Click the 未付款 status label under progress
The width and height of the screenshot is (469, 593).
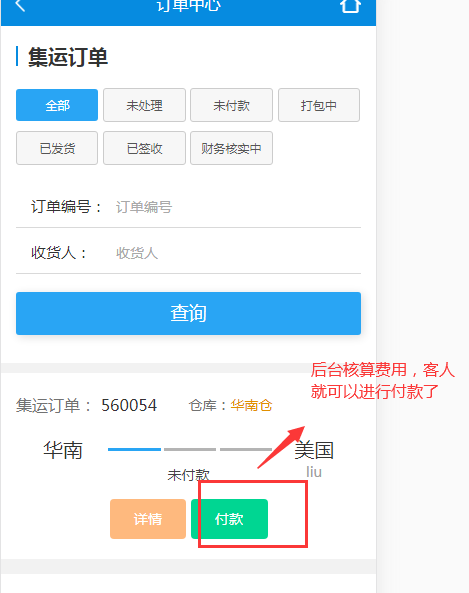click(x=188, y=475)
